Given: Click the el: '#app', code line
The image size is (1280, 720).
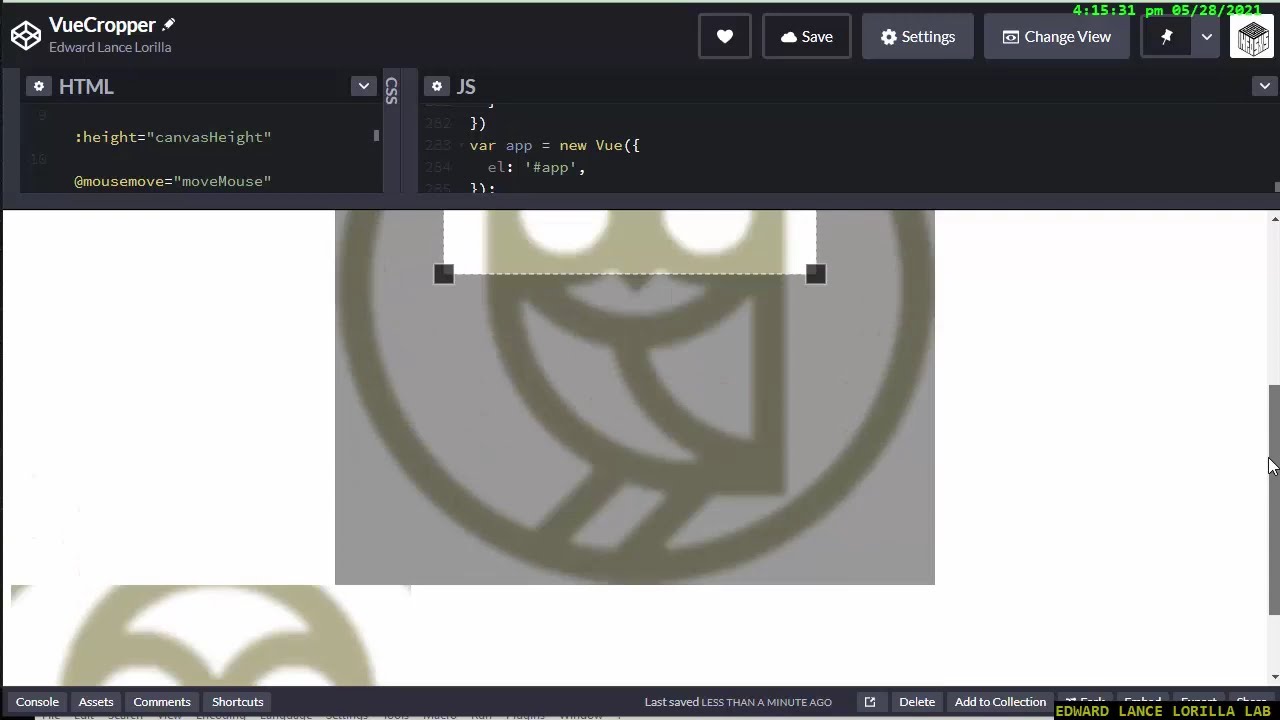Looking at the screenshot, I should [x=536, y=167].
